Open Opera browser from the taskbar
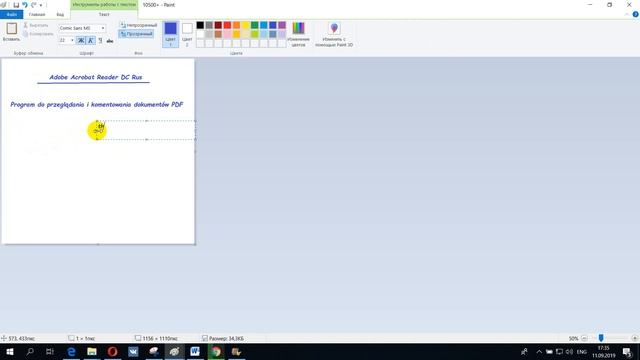This screenshot has width=640, height=360. tap(113, 351)
